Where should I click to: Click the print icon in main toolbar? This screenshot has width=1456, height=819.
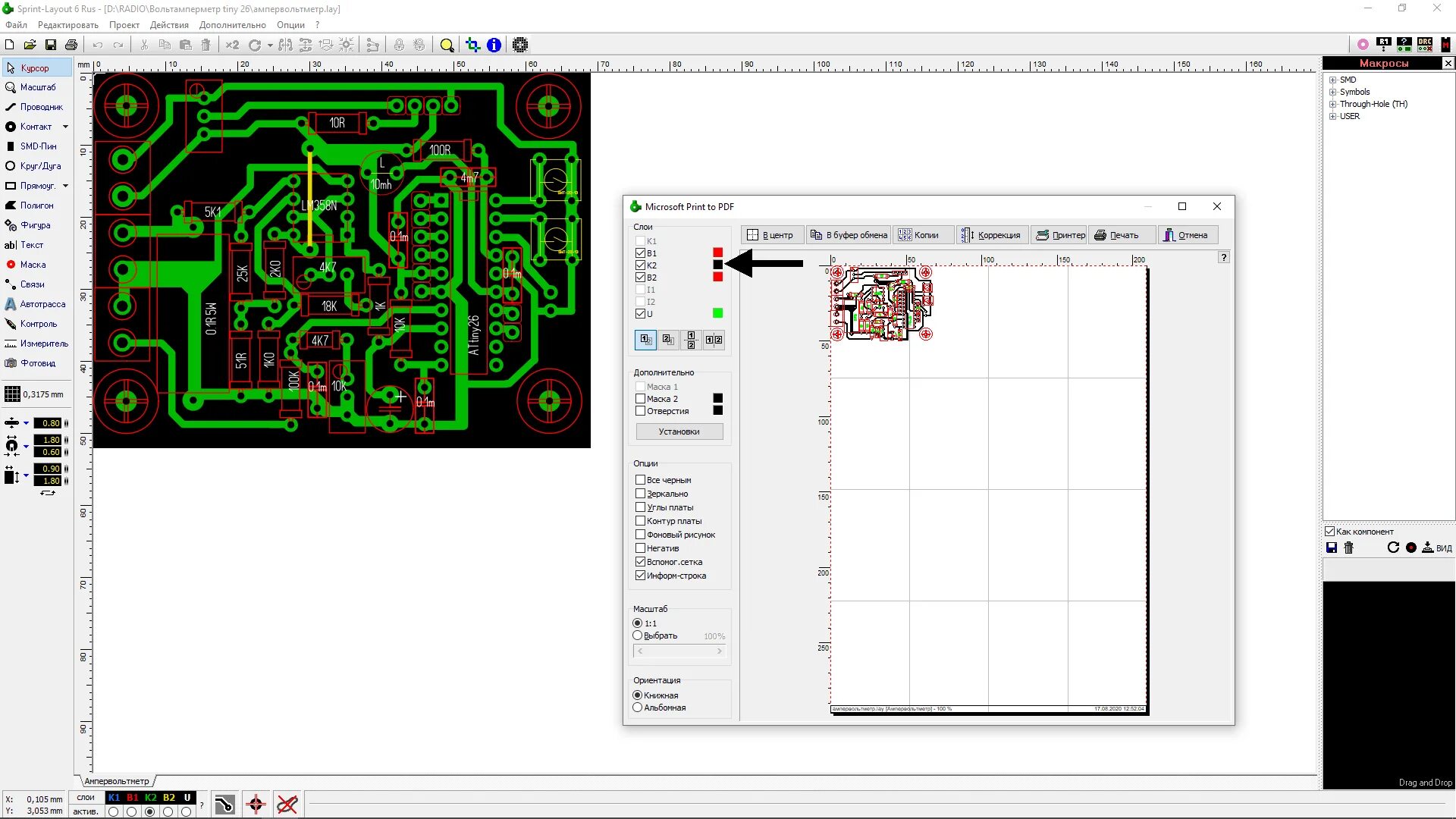71,45
